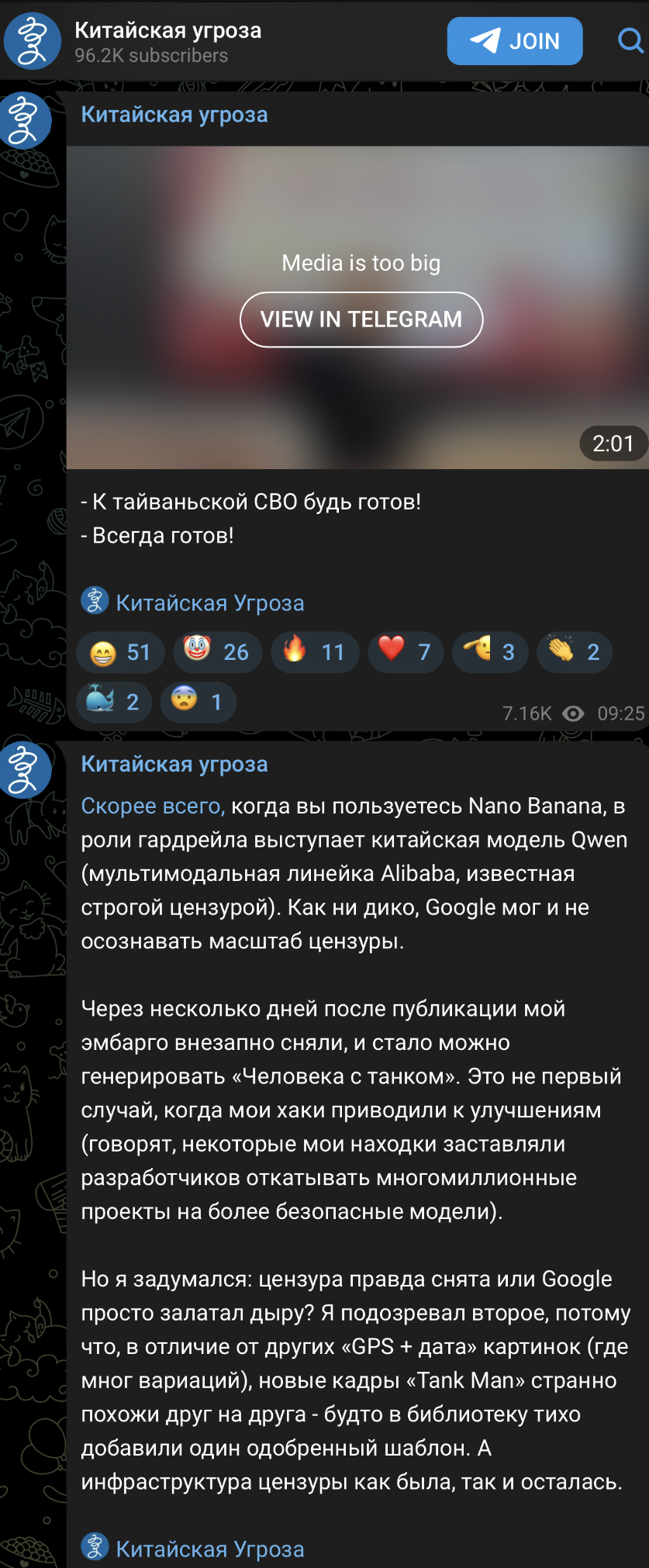Click the 2:01 video duration badge
Image resolution: width=649 pixels, height=1568 pixels.
613,444
